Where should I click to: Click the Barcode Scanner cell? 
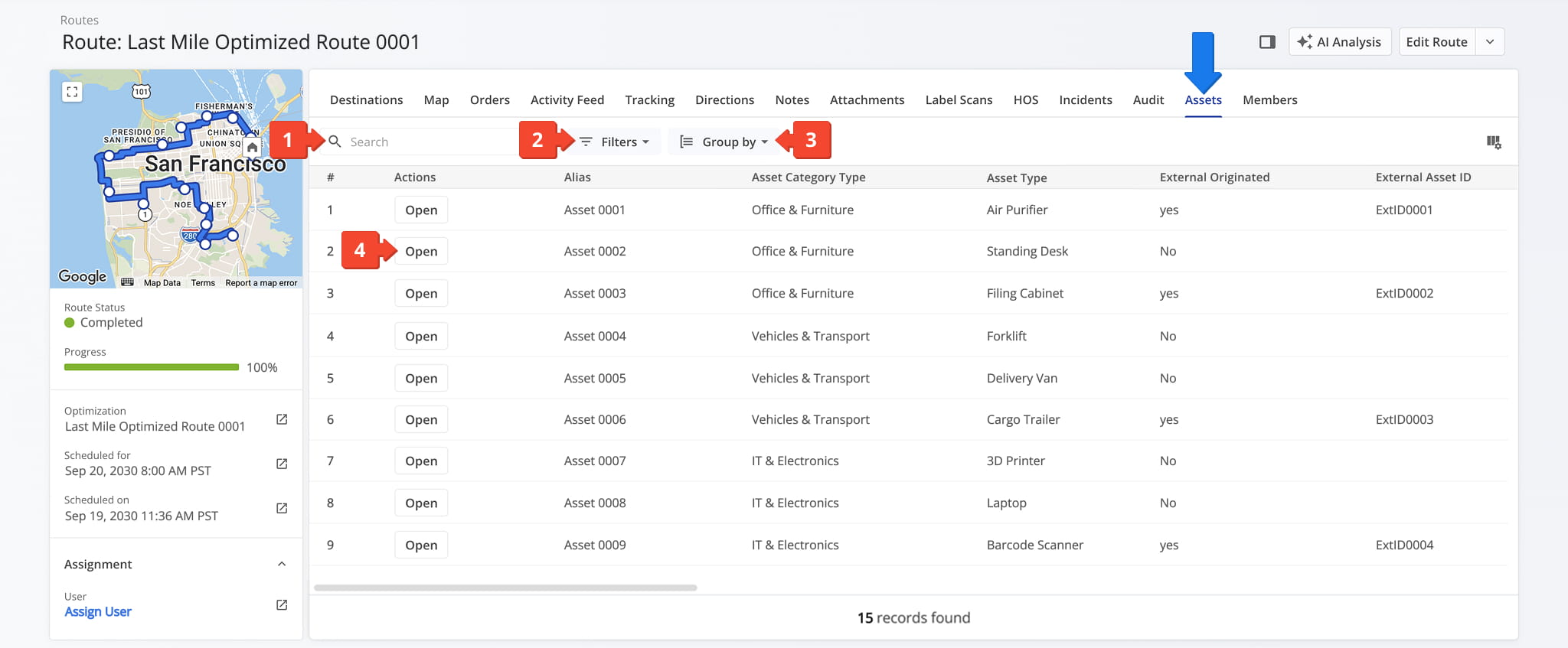[x=1035, y=545]
